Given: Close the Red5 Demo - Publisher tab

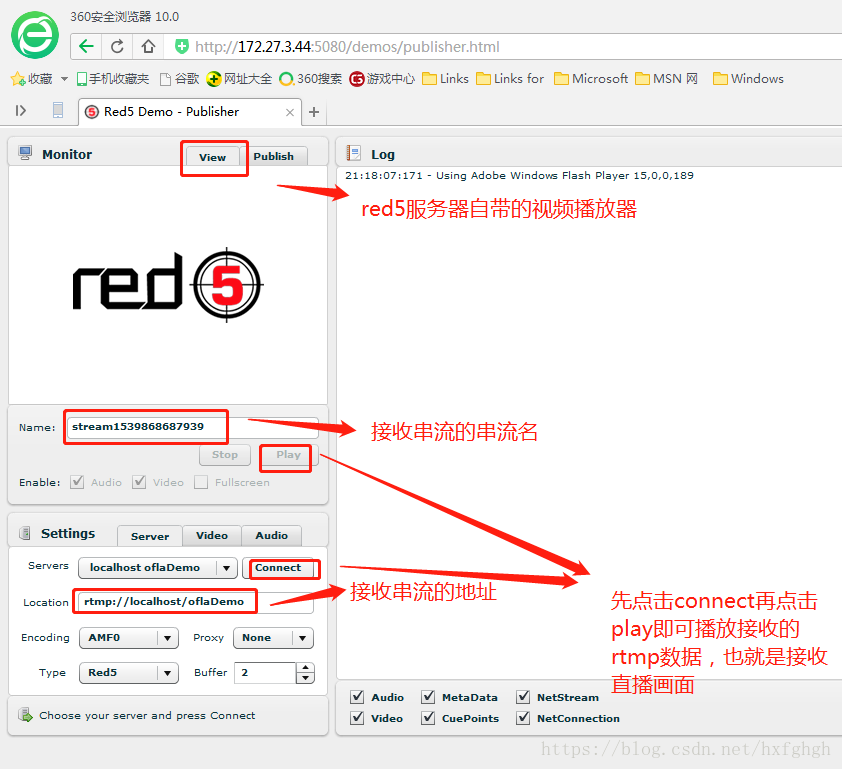Looking at the screenshot, I should click(x=289, y=112).
